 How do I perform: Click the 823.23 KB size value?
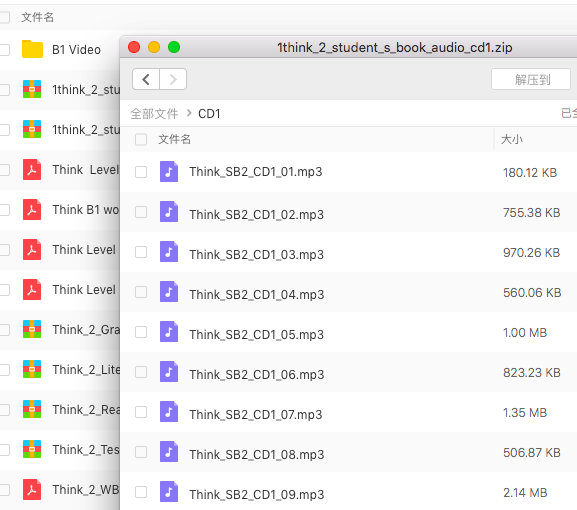coord(532,373)
